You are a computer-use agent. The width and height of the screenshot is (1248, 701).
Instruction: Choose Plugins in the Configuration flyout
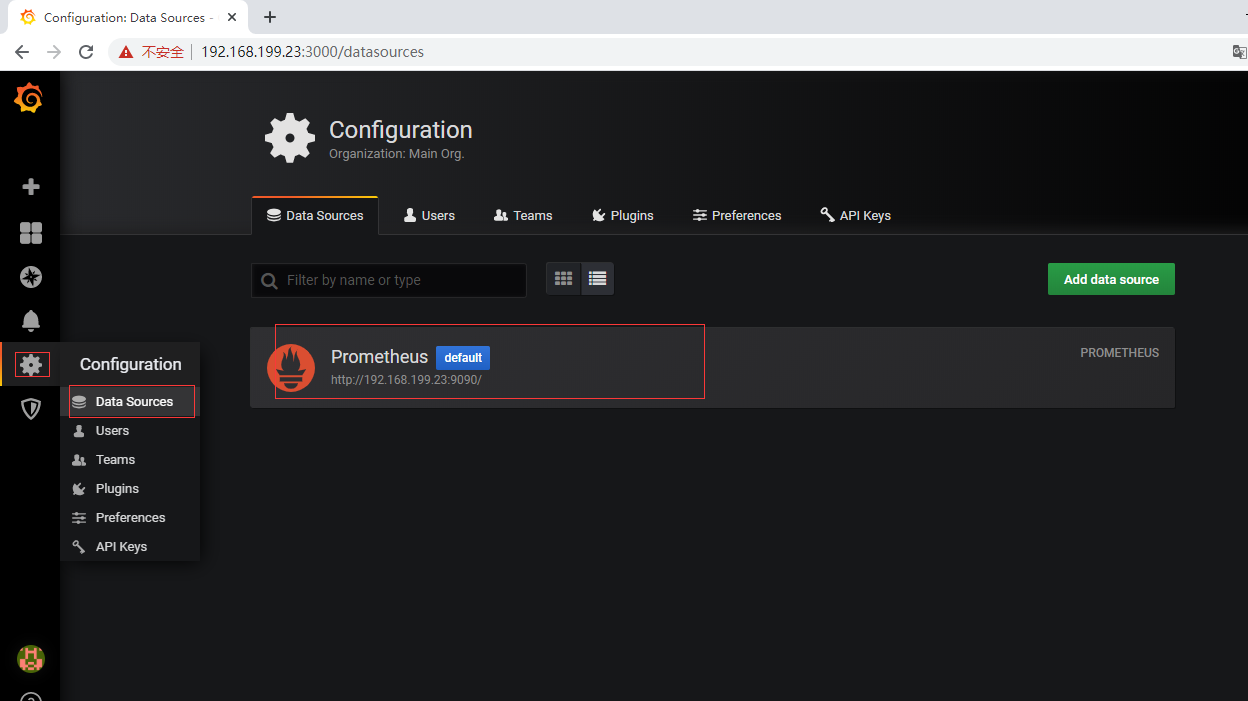130,488
